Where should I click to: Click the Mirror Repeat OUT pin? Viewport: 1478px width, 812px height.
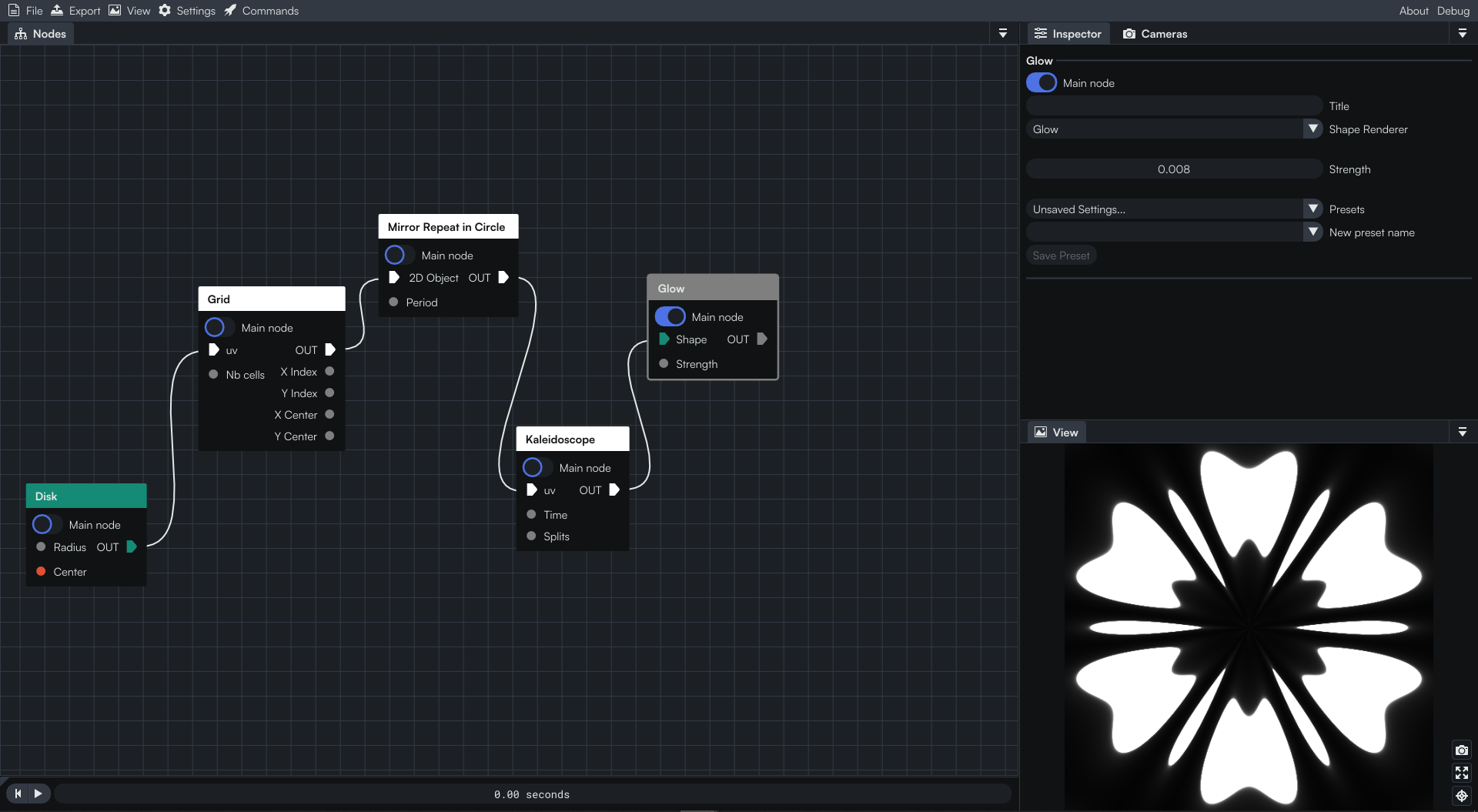coord(503,278)
